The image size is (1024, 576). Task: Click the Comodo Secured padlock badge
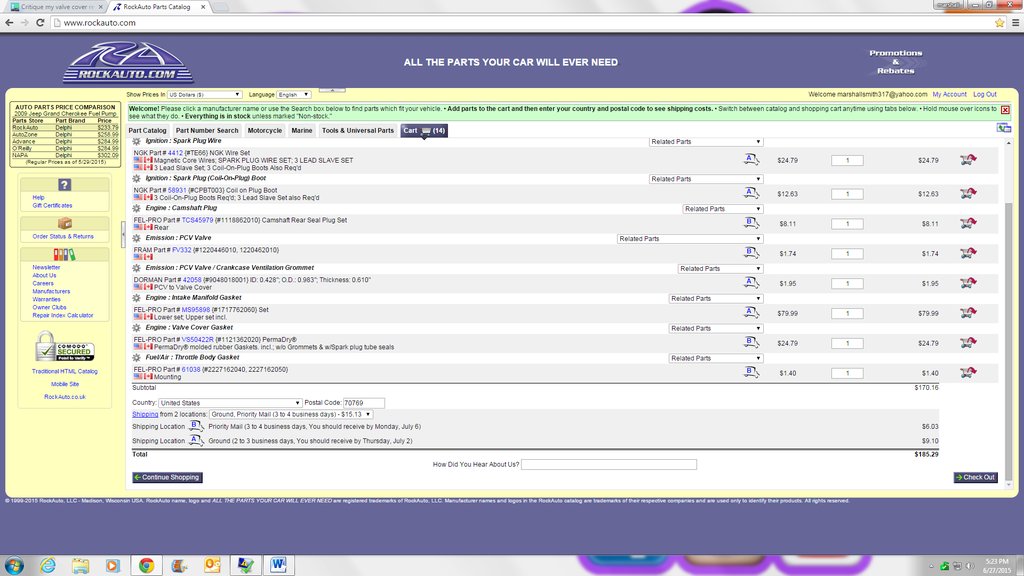pos(65,347)
